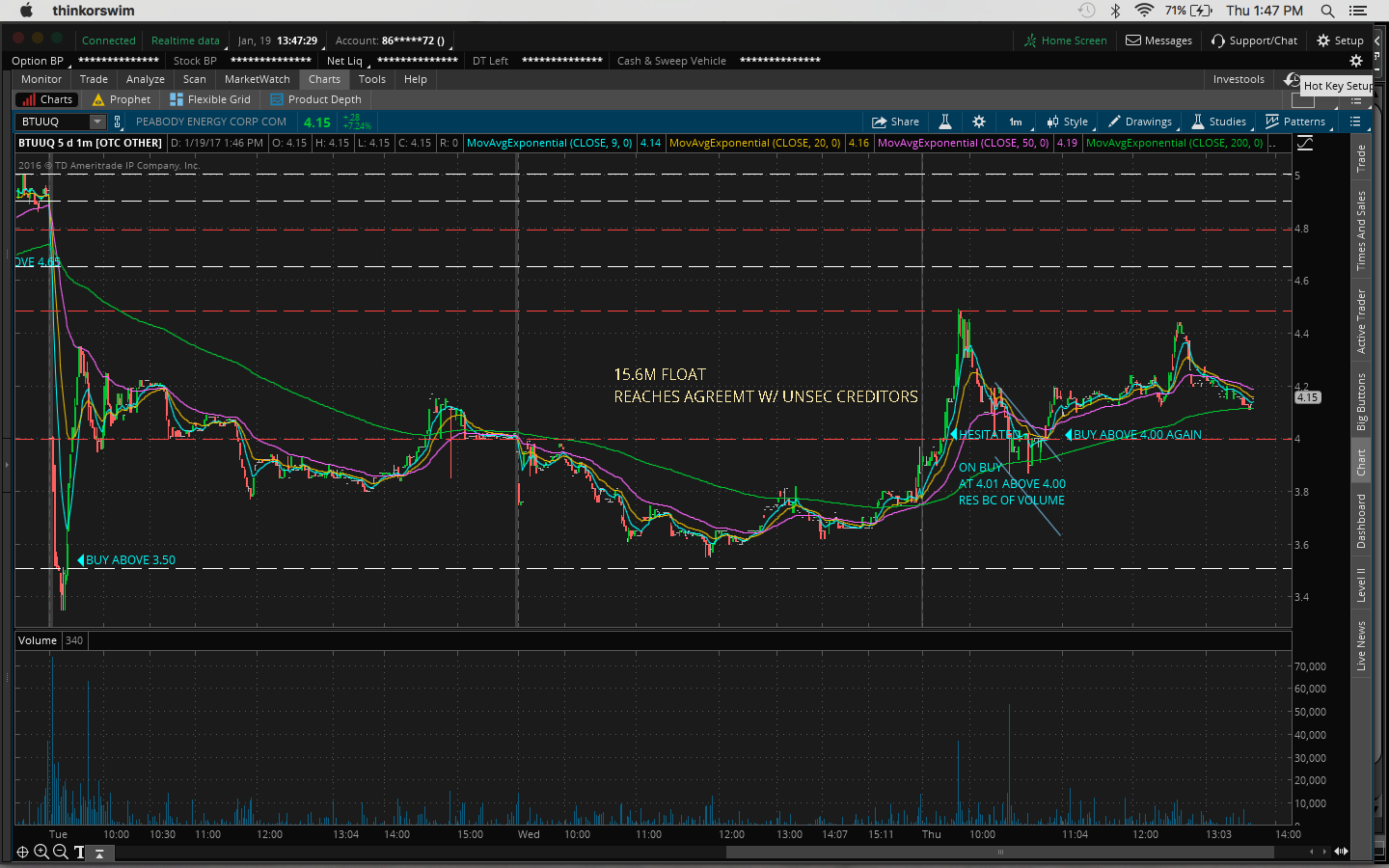Open the 1m timeframe dropdown

[x=1016, y=122]
